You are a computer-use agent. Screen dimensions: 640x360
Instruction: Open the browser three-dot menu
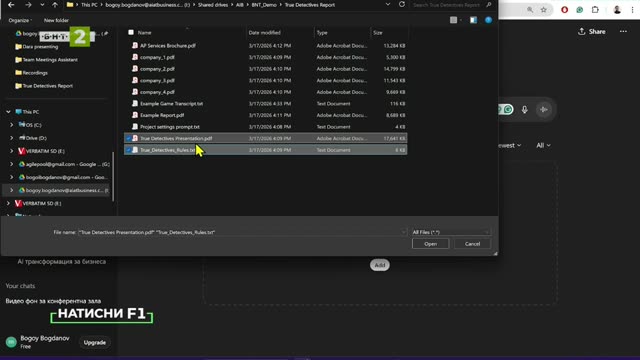tap(632, 9)
